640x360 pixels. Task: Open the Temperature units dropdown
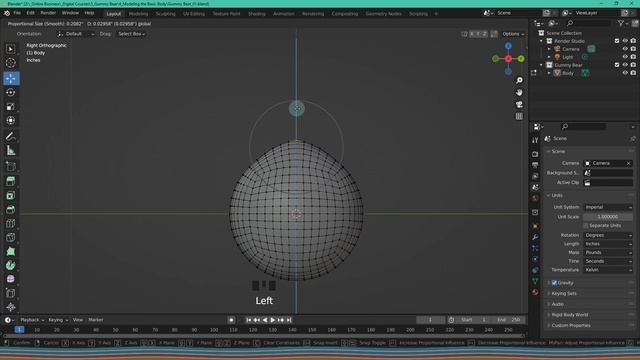tap(608, 270)
